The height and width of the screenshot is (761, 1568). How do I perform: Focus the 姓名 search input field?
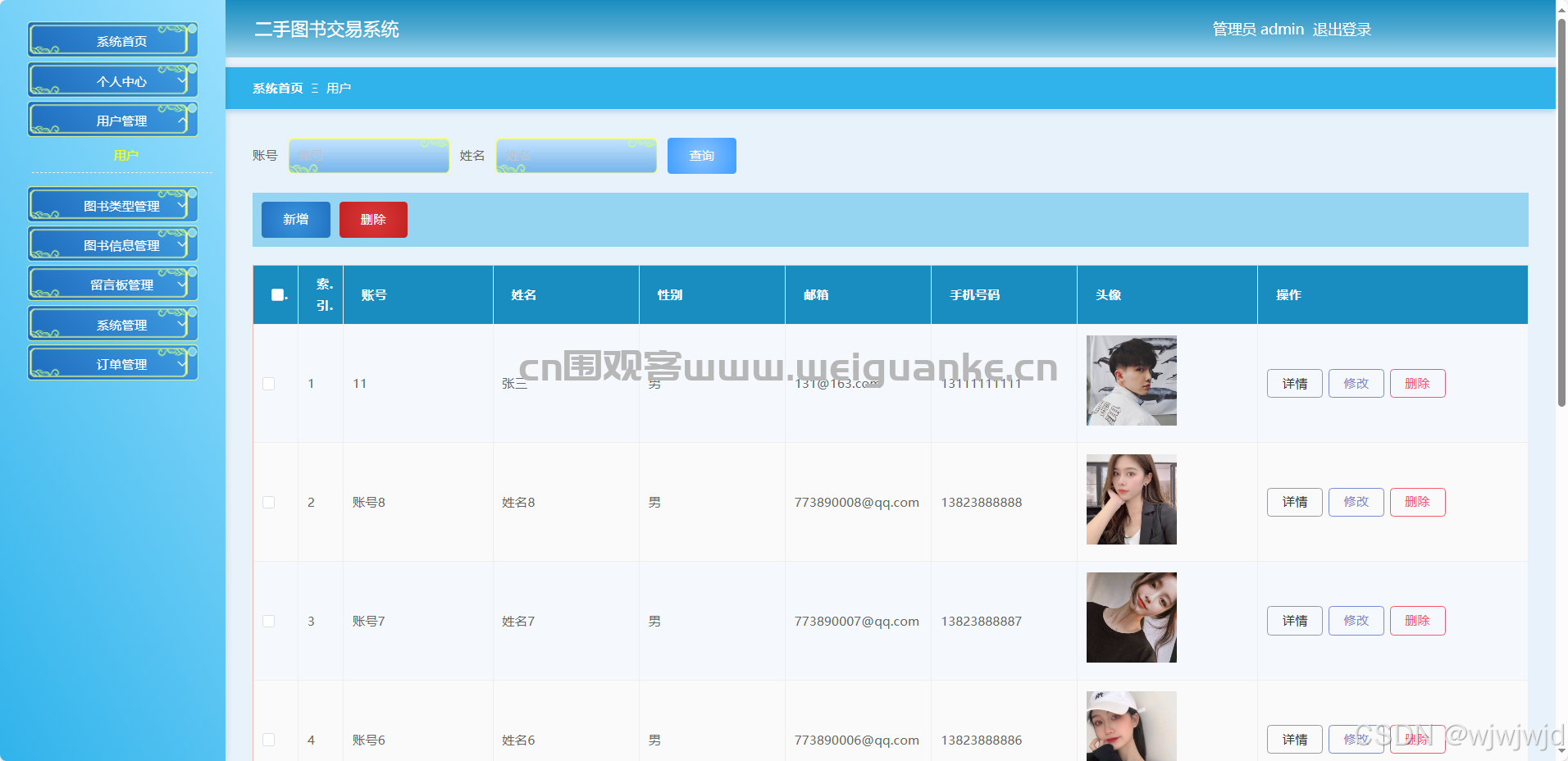[577, 156]
